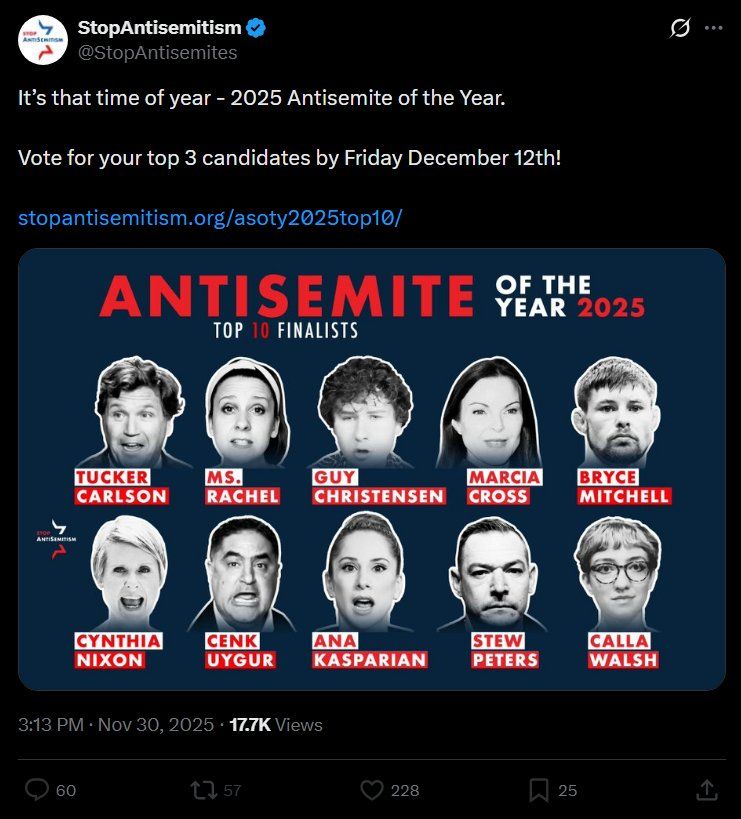
Task: Repost this post with the arrows icon
Action: pyautogui.click(x=203, y=790)
